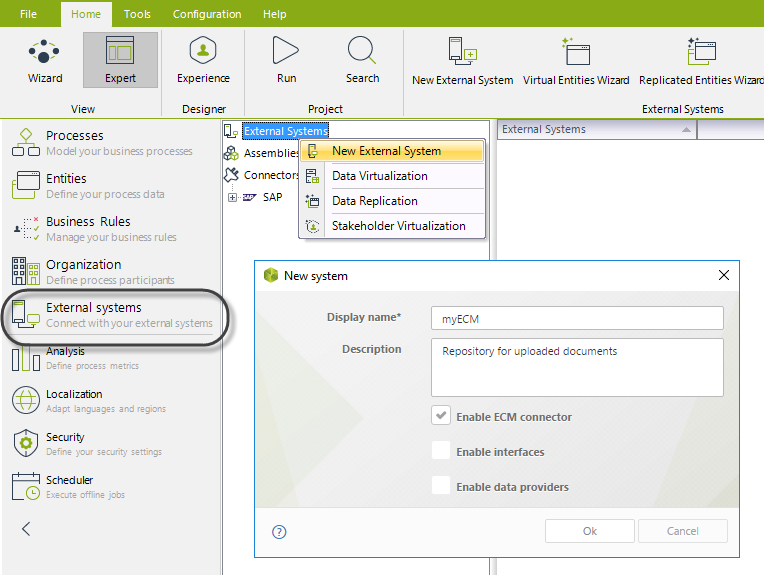Select the Expert view button
This screenshot has width=764, height=575.
120,60
